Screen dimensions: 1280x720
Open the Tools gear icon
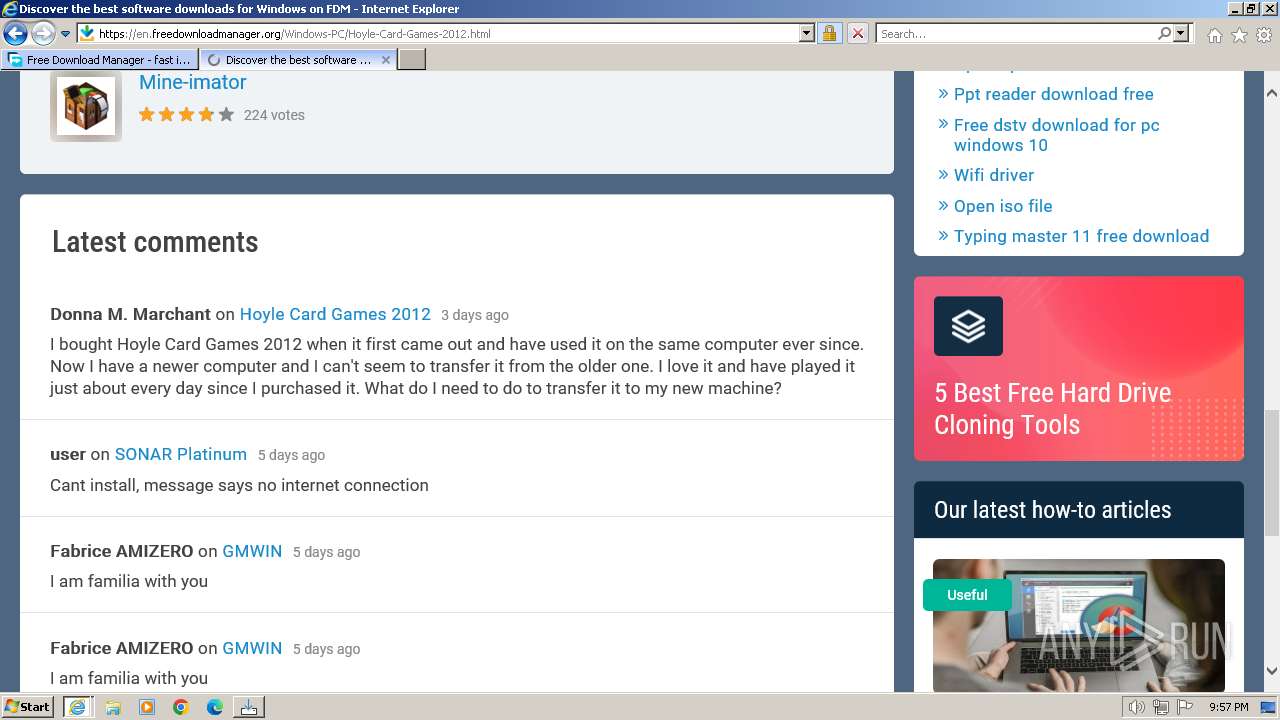1264,35
